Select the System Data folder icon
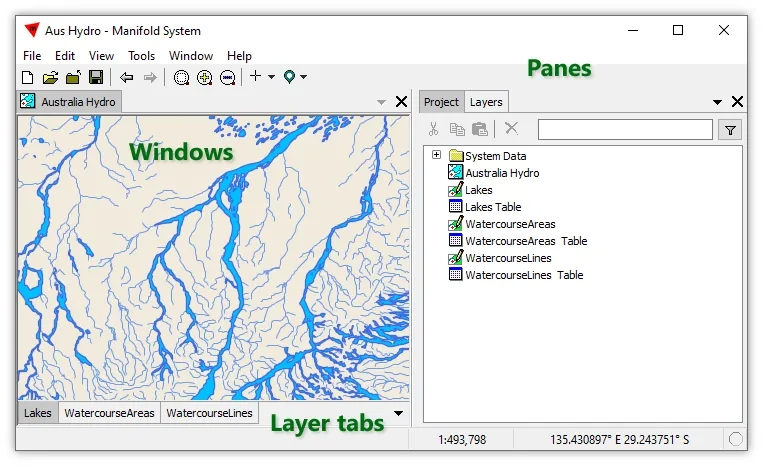 [x=456, y=156]
